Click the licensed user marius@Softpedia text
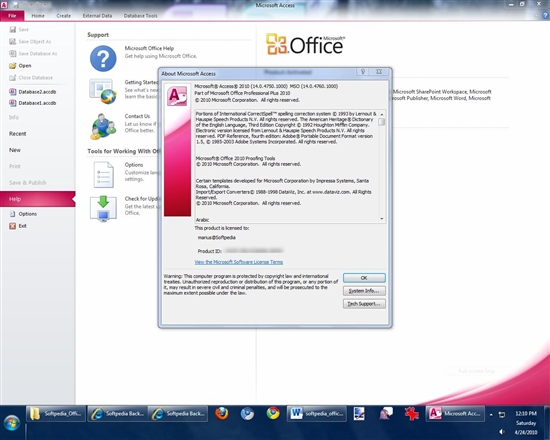The width and height of the screenshot is (550, 440). click(216, 238)
